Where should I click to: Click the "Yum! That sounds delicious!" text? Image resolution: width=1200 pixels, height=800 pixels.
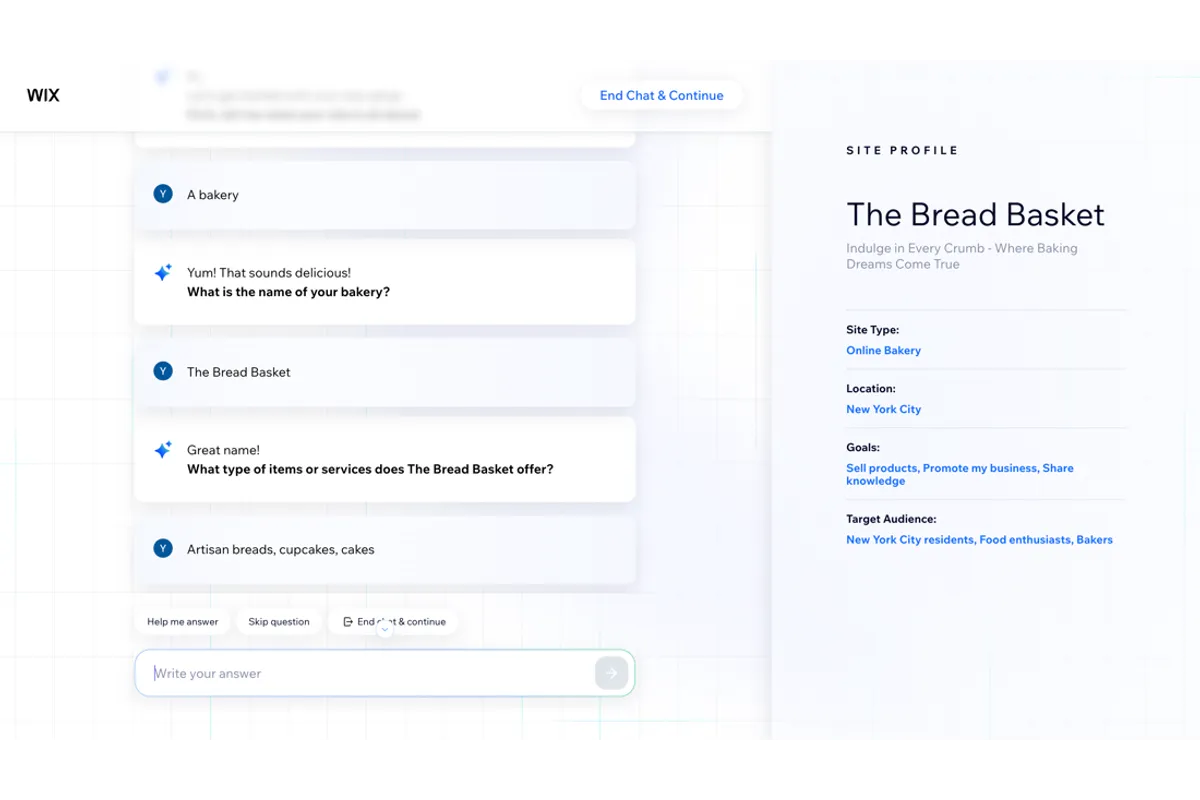269,273
